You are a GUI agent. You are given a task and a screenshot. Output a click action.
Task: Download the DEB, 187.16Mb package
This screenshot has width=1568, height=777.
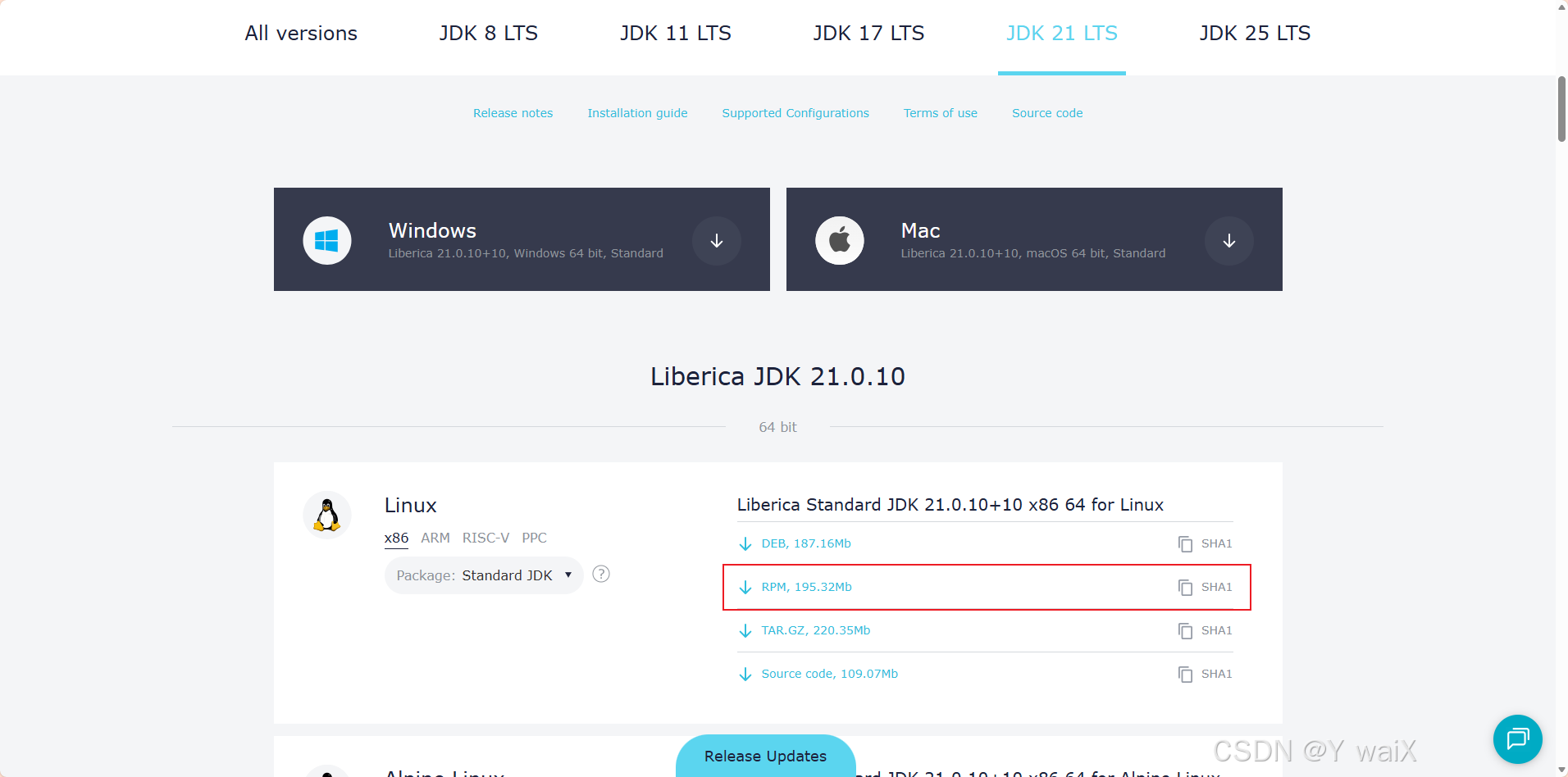point(806,544)
